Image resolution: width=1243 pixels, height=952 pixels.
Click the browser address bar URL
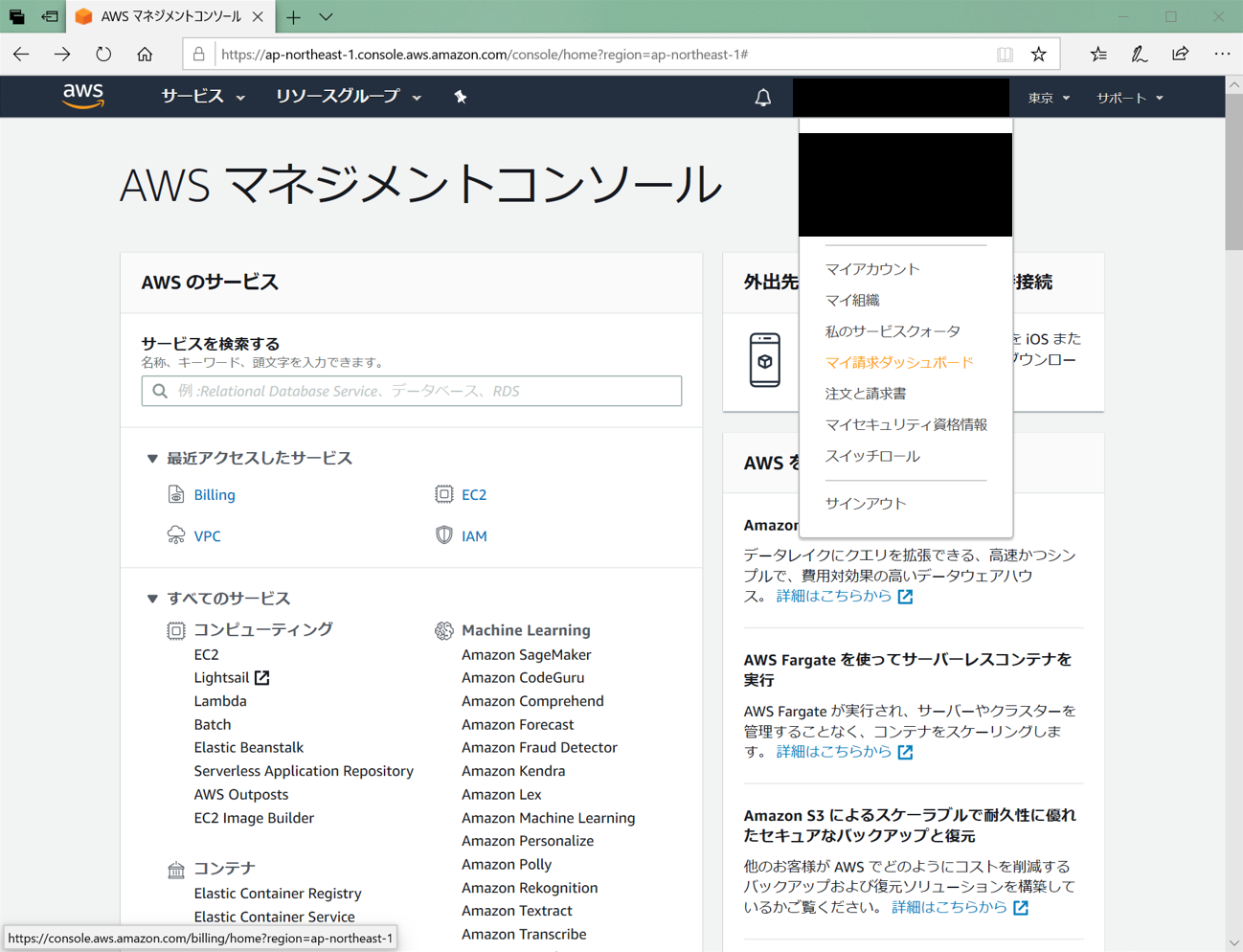485,55
